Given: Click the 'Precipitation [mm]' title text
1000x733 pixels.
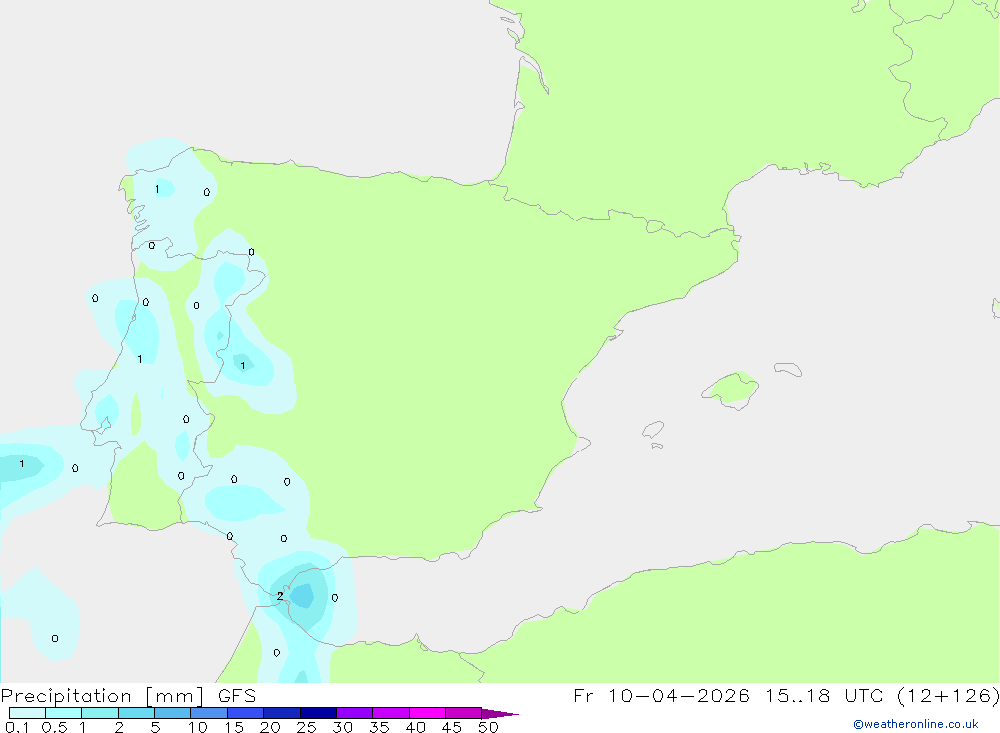Looking at the screenshot, I should tap(102, 696).
